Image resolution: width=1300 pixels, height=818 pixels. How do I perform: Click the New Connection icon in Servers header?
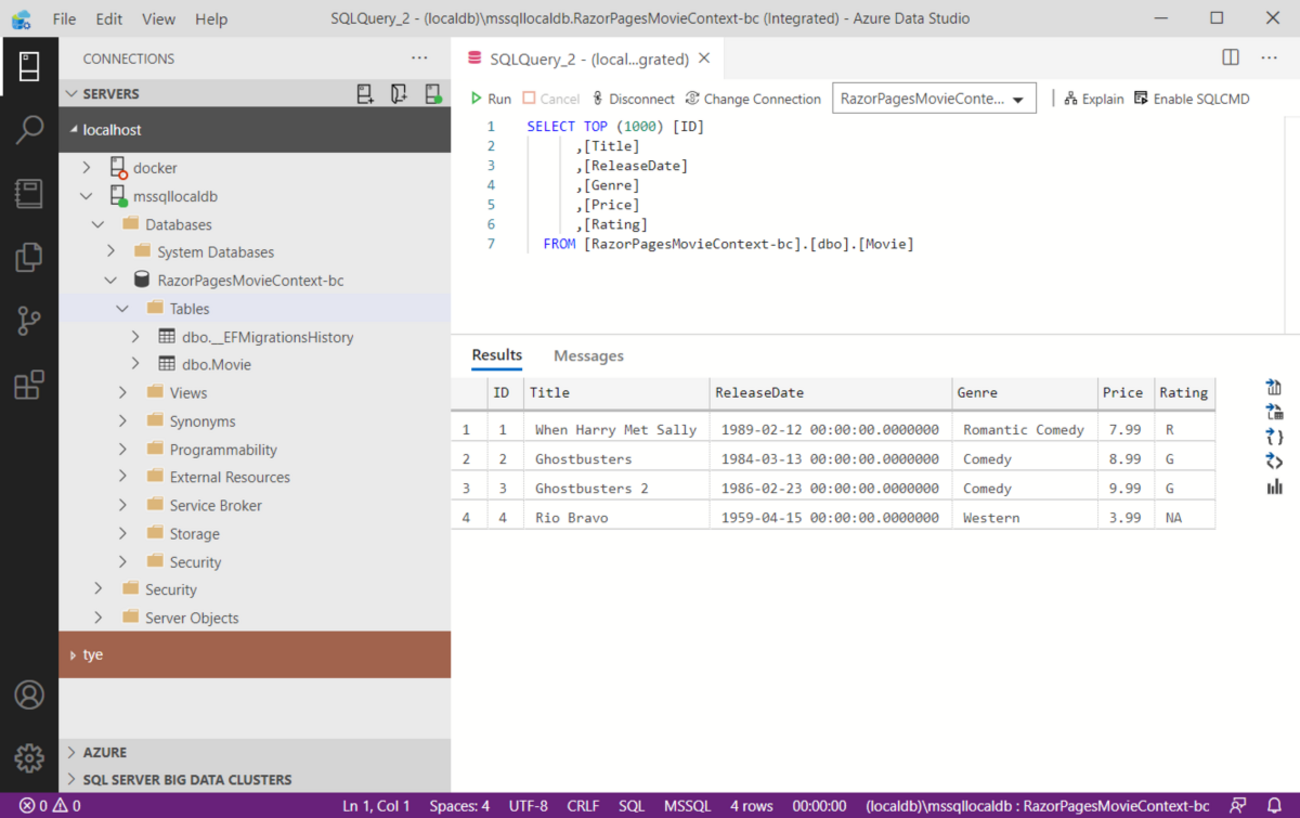click(x=365, y=94)
